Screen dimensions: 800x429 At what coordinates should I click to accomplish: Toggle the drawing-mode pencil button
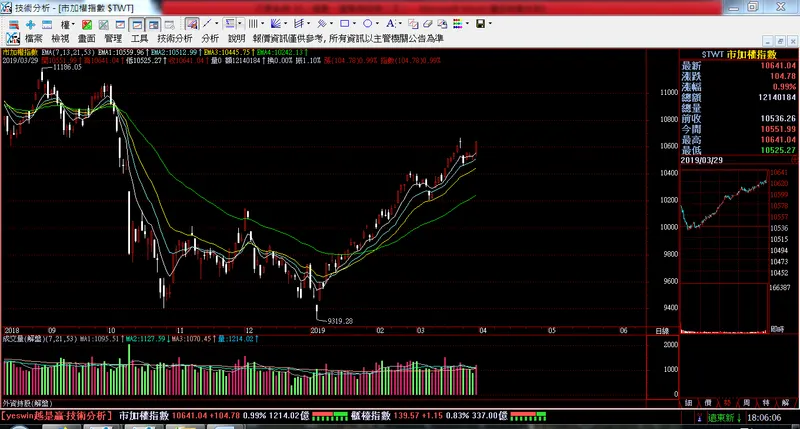[x=192, y=24]
